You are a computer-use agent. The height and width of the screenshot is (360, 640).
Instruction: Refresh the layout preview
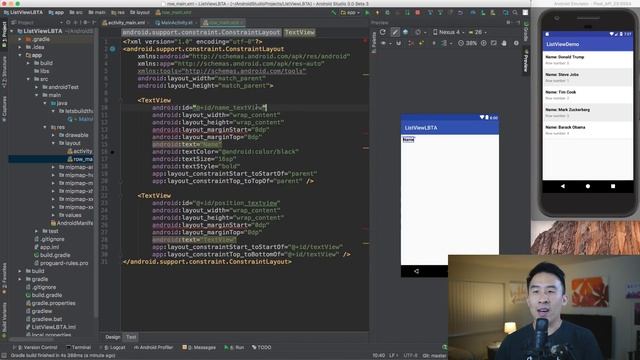(x=383, y=32)
